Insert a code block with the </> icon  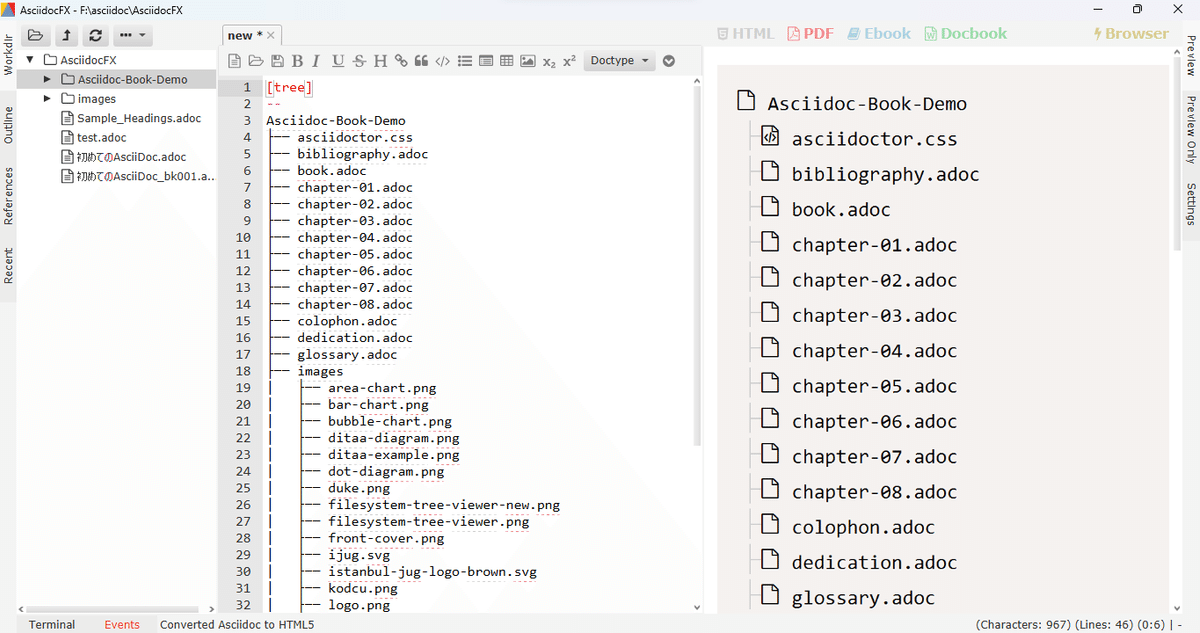(x=443, y=60)
